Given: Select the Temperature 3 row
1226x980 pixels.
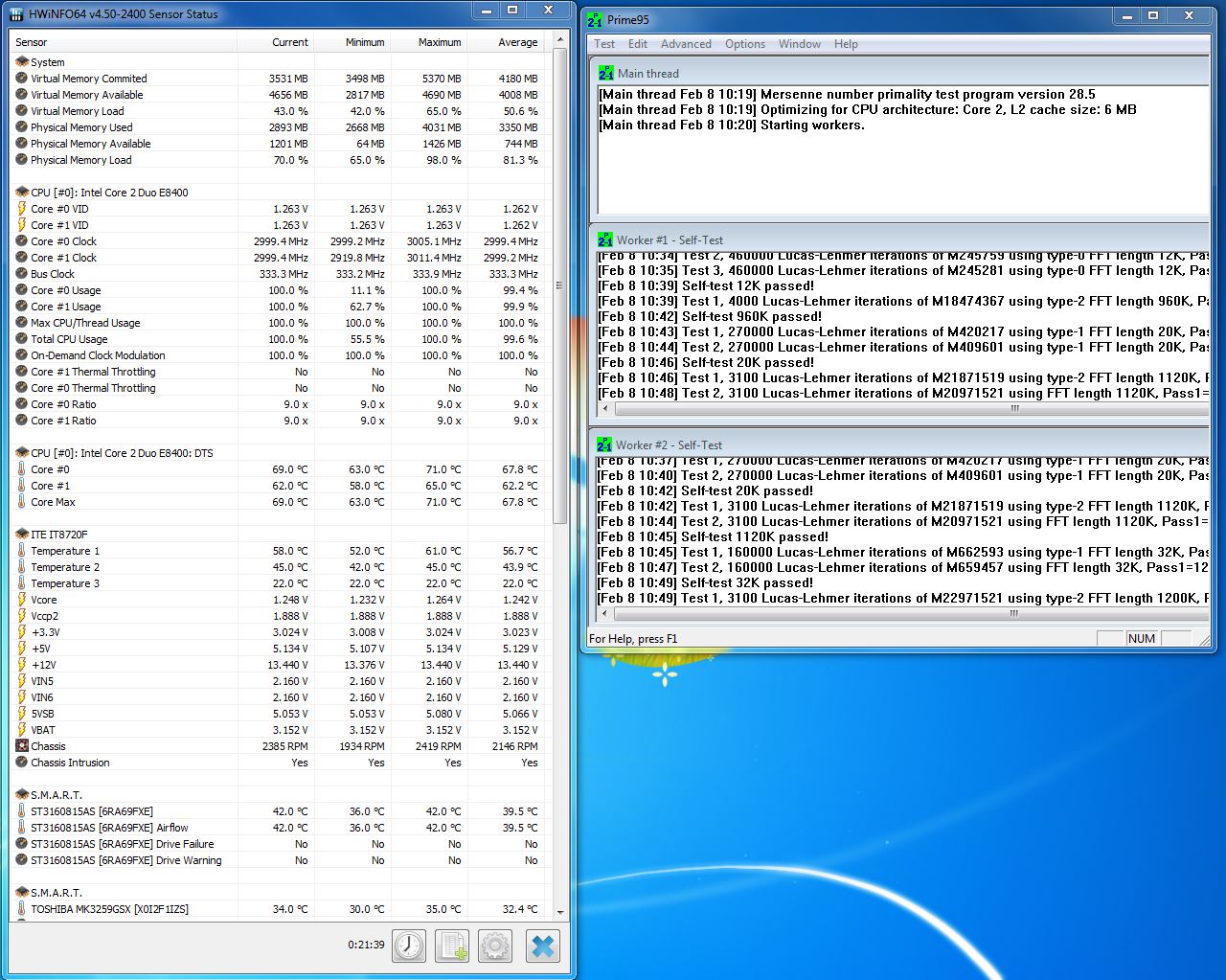Looking at the screenshot, I should [278, 583].
